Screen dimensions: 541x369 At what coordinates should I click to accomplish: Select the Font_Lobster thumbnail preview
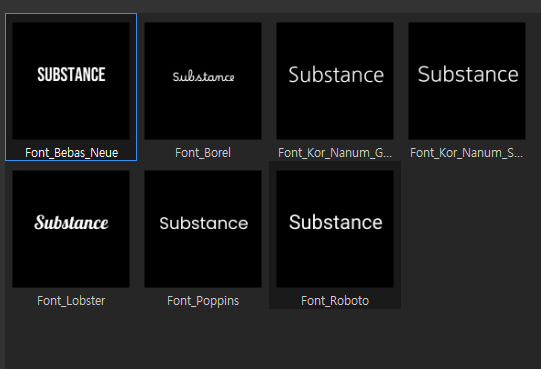coord(71,229)
